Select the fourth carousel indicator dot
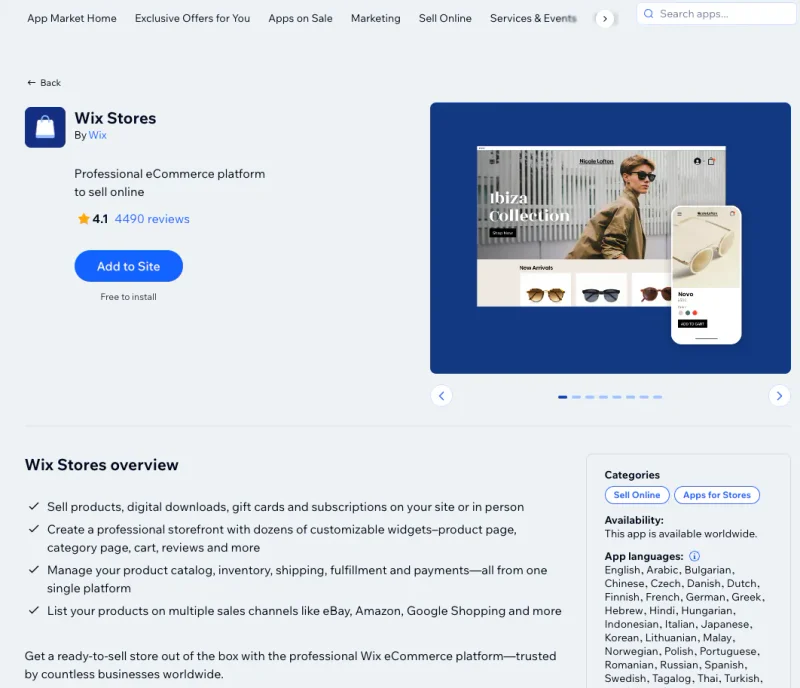The height and width of the screenshot is (688, 800). click(603, 397)
